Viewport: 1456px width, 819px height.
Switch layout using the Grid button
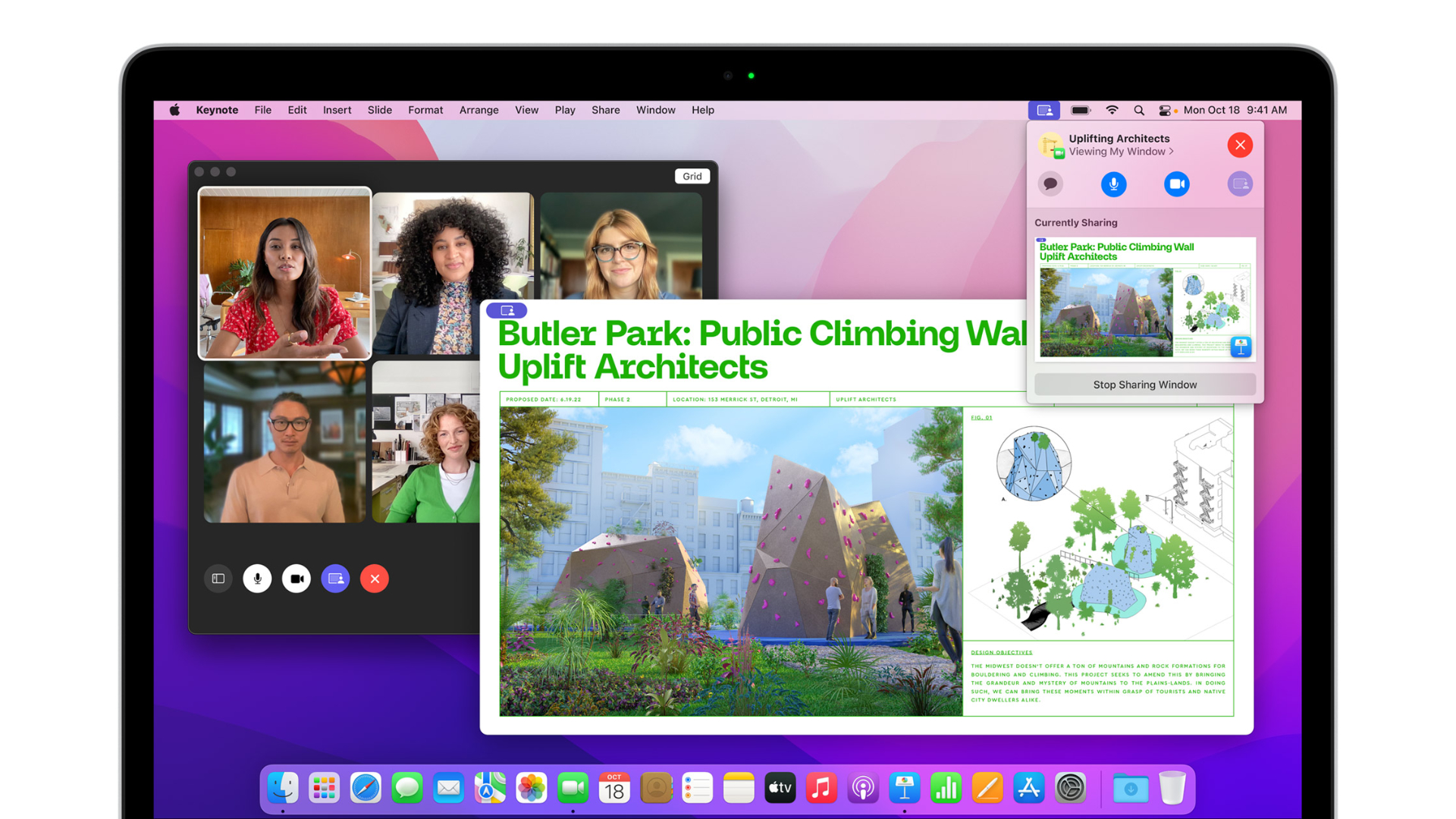[x=692, y=176]
